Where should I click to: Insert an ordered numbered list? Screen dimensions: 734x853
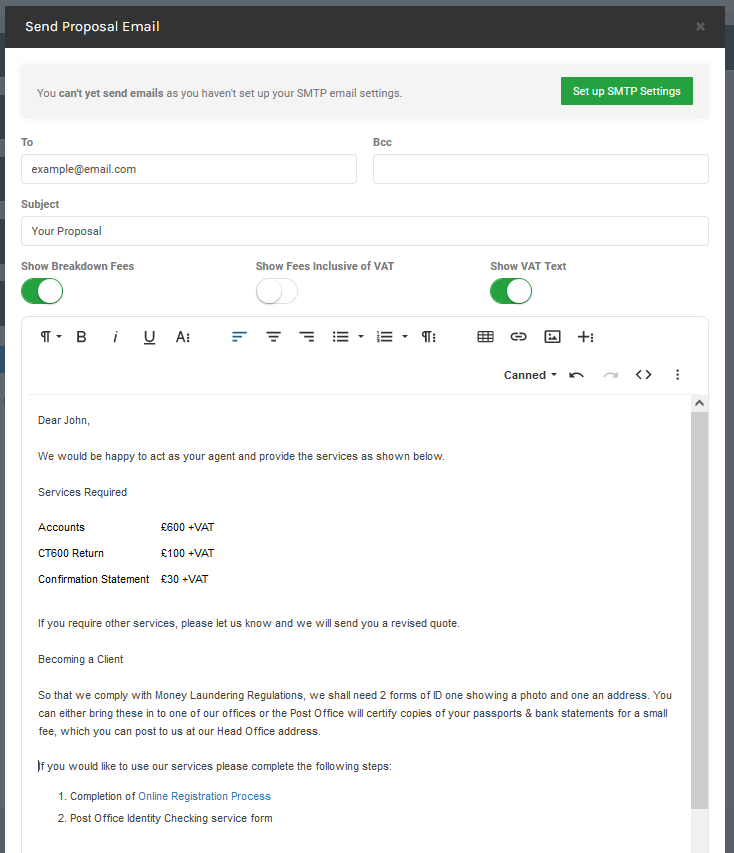pyautogui.click(x=385, y=337)
